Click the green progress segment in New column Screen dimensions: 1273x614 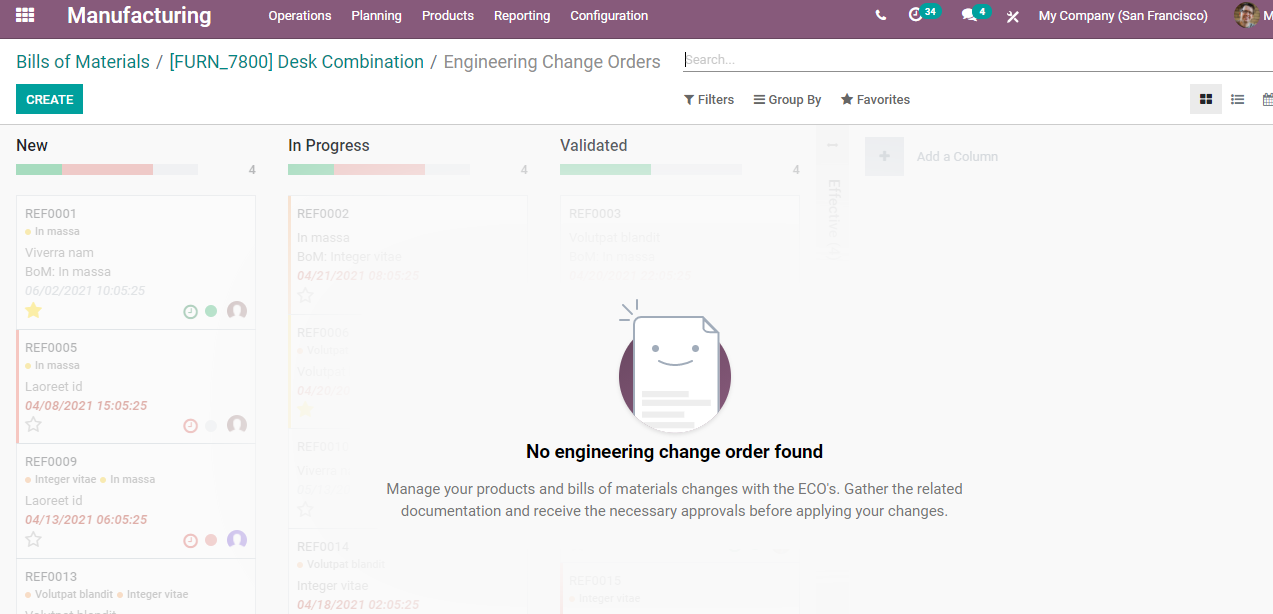click(x=39, y=169)
